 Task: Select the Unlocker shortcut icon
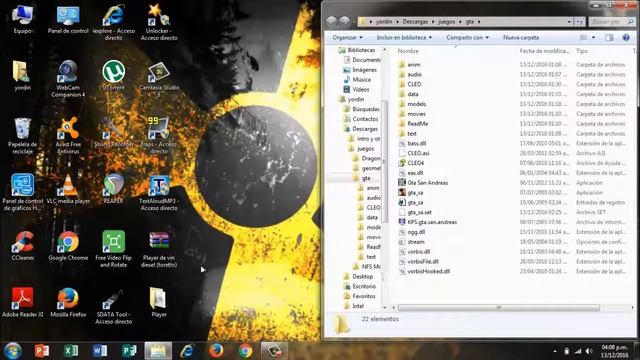pyautogui.click(x=159, y=22)
